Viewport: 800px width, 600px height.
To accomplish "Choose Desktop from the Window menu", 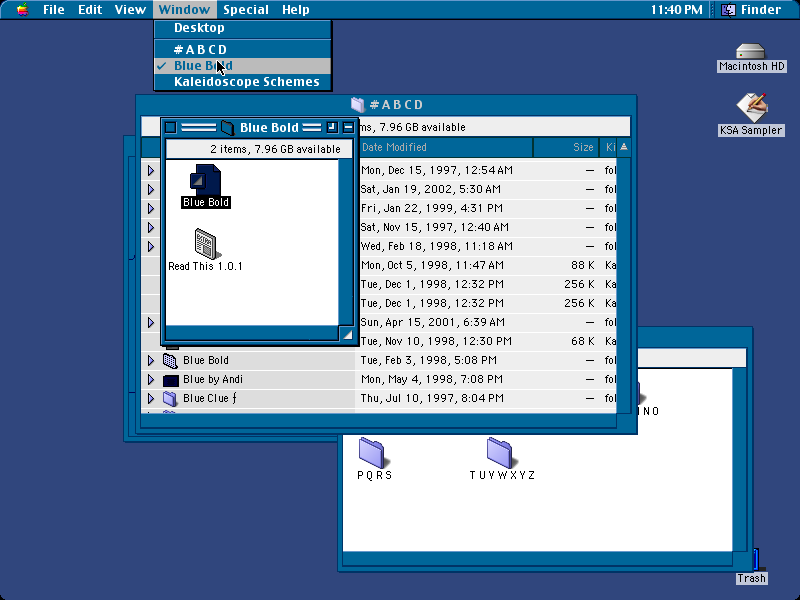I will 243,28.
